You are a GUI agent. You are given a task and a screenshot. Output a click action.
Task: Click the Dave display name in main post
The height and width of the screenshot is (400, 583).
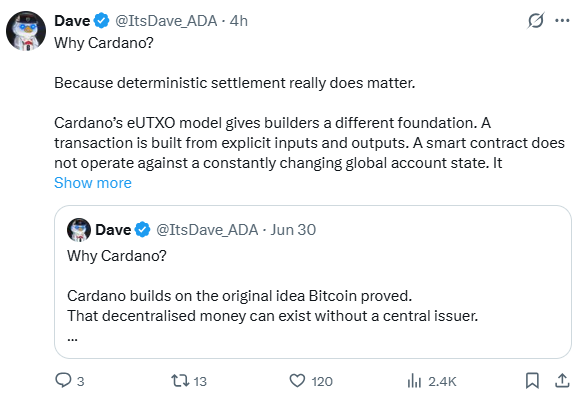[72, 21]
